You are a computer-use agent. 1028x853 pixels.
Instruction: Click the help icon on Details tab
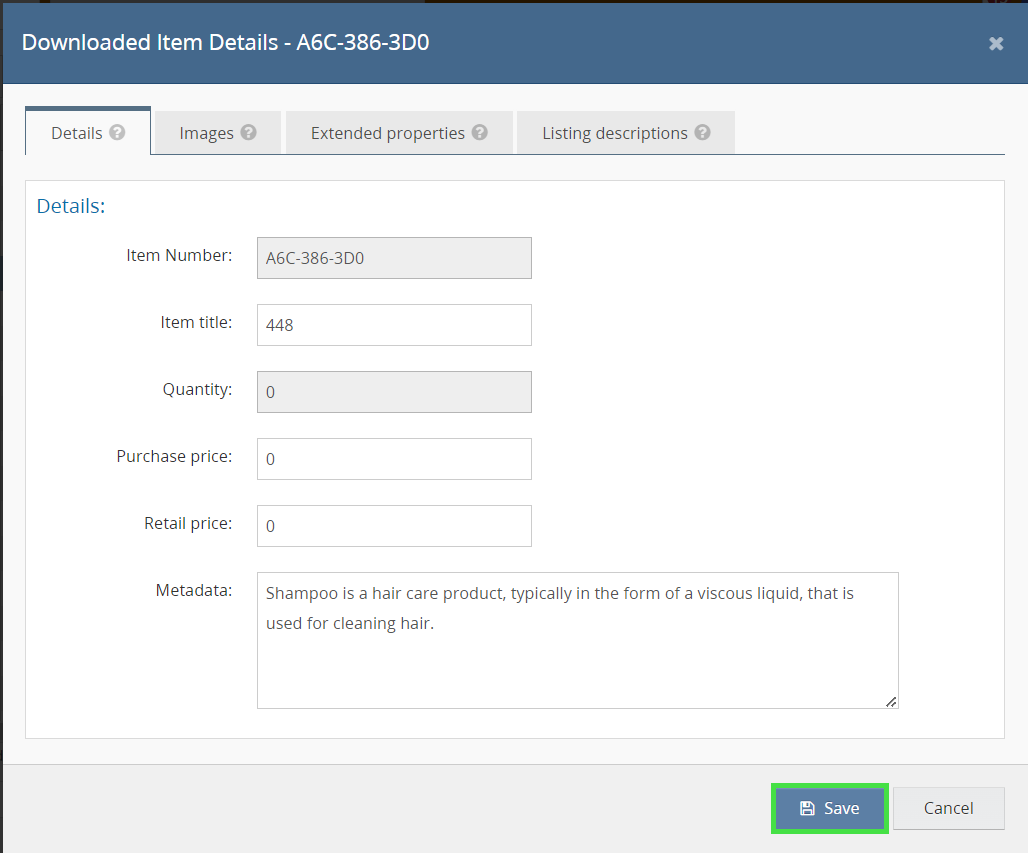117,132
